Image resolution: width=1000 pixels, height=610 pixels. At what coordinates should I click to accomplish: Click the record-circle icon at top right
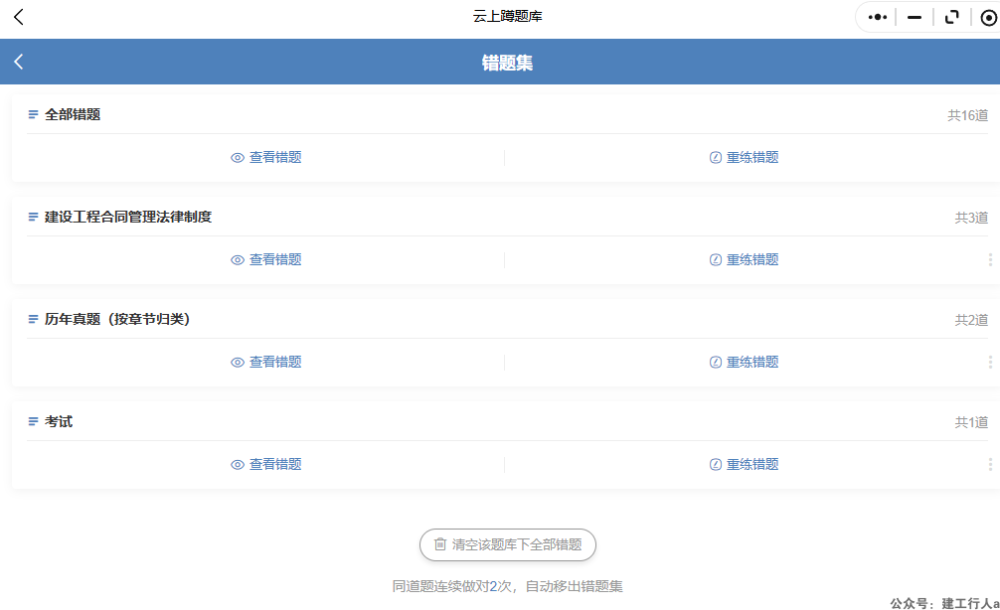click(988, 17)
